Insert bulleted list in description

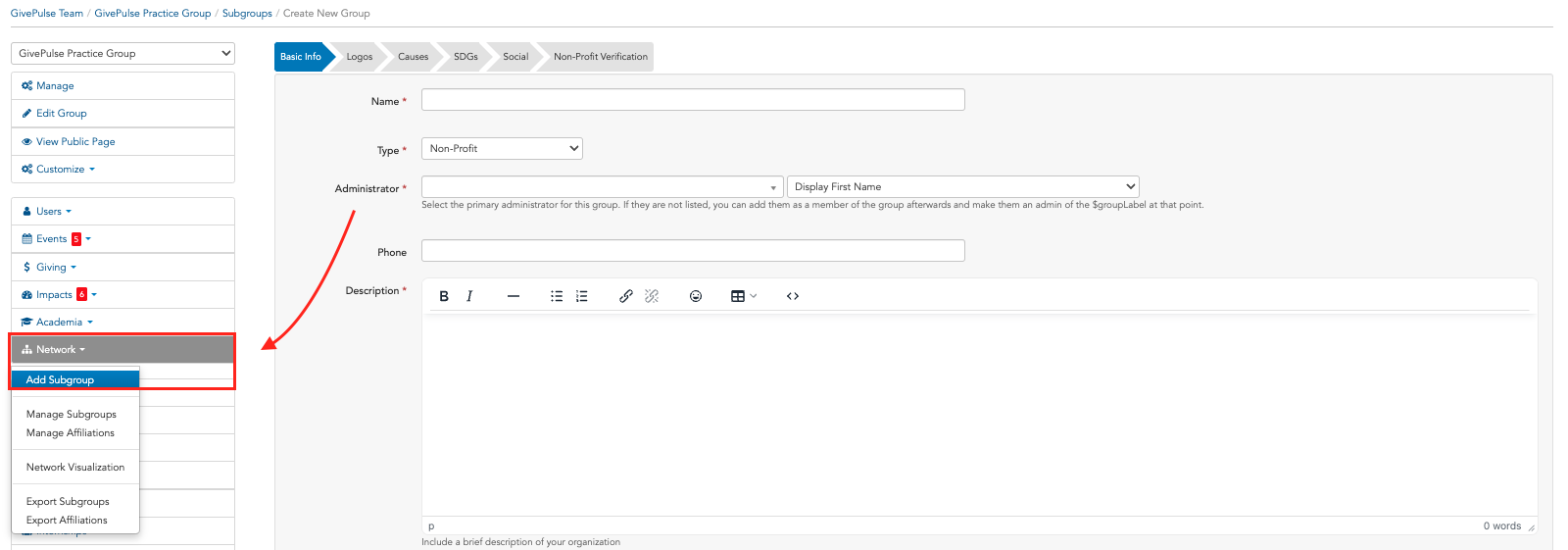557,296
